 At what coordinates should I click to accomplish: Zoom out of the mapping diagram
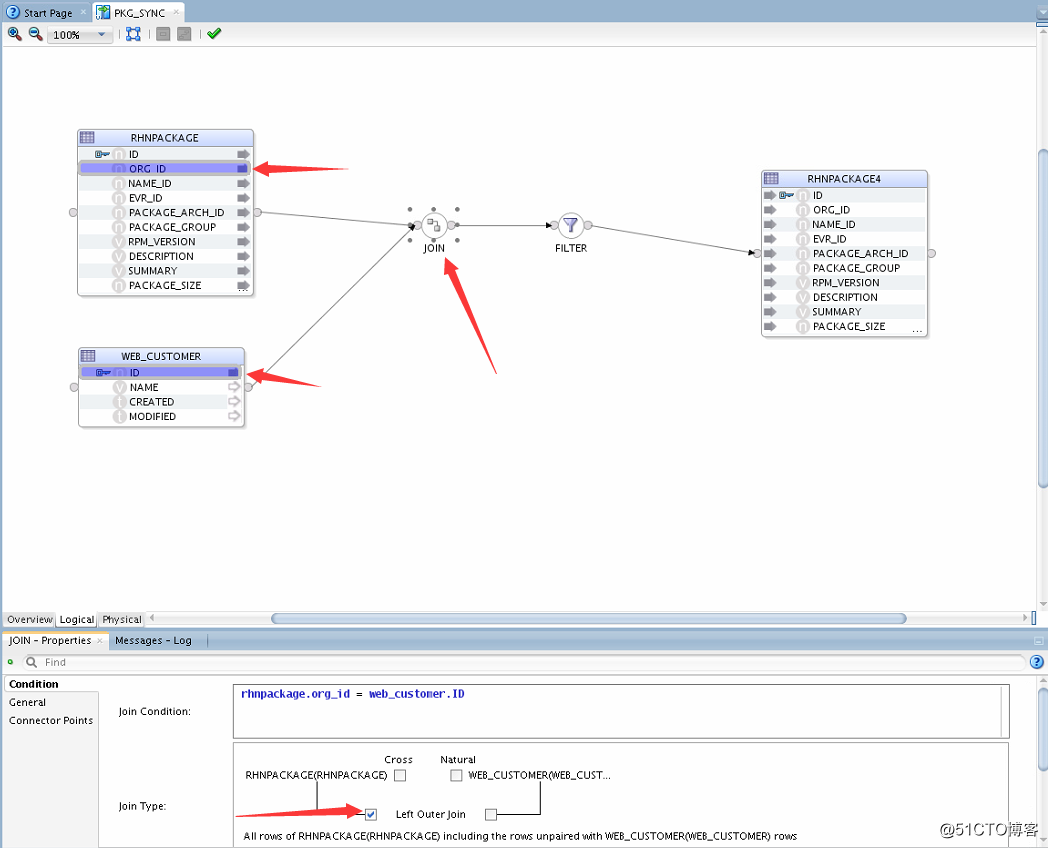pyautogui.click(x=35, y=33)
